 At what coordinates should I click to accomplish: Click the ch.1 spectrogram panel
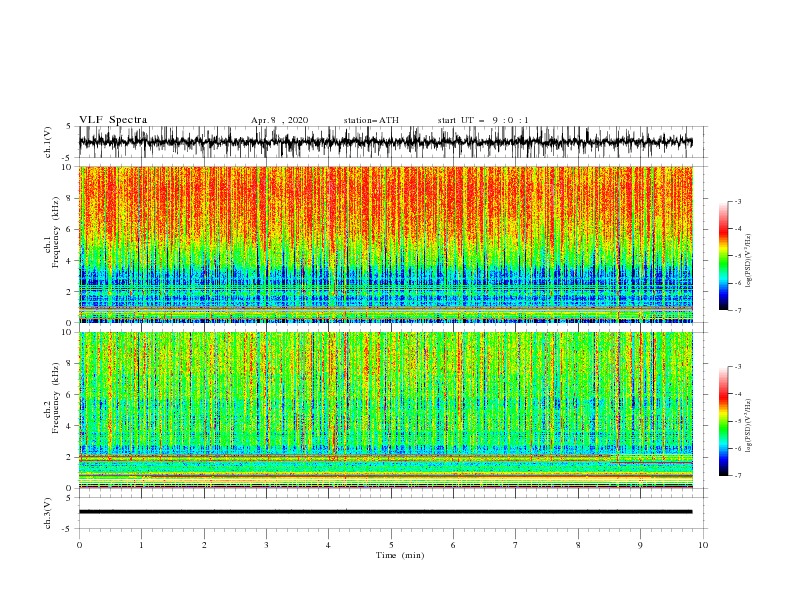pyautogui.click(x=386, y=244)
